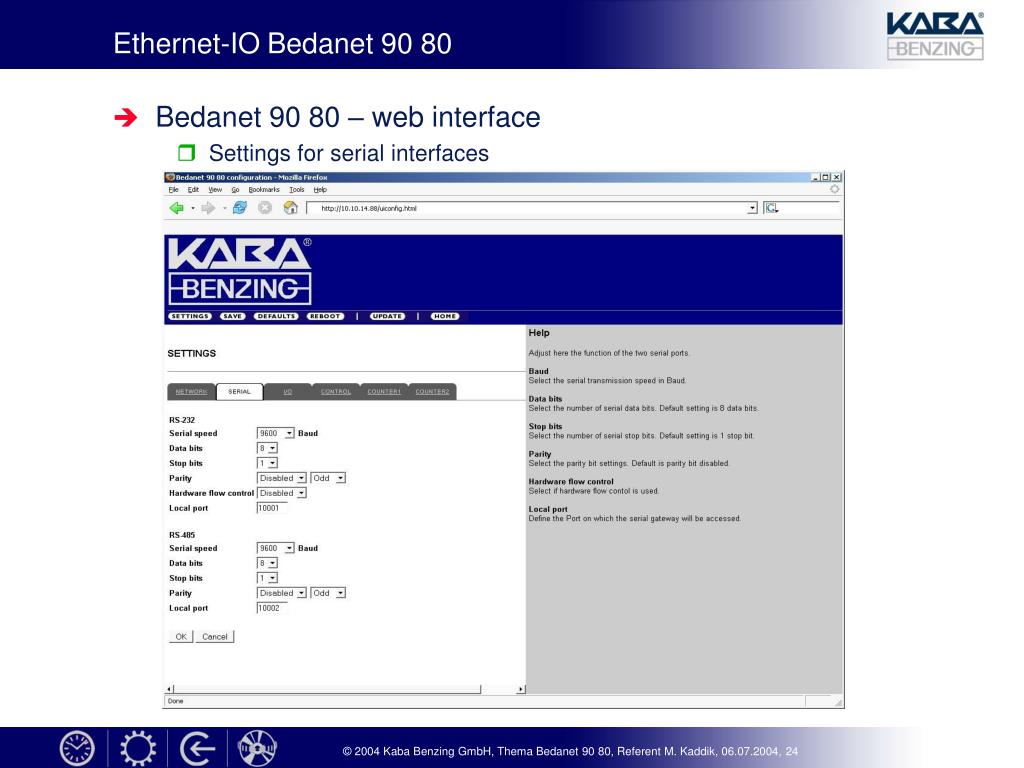The height and width of the screenshot is (768, 1024).
Task: Open RS-485 Parity Disabled dropdown
Action: click(301, 593)
